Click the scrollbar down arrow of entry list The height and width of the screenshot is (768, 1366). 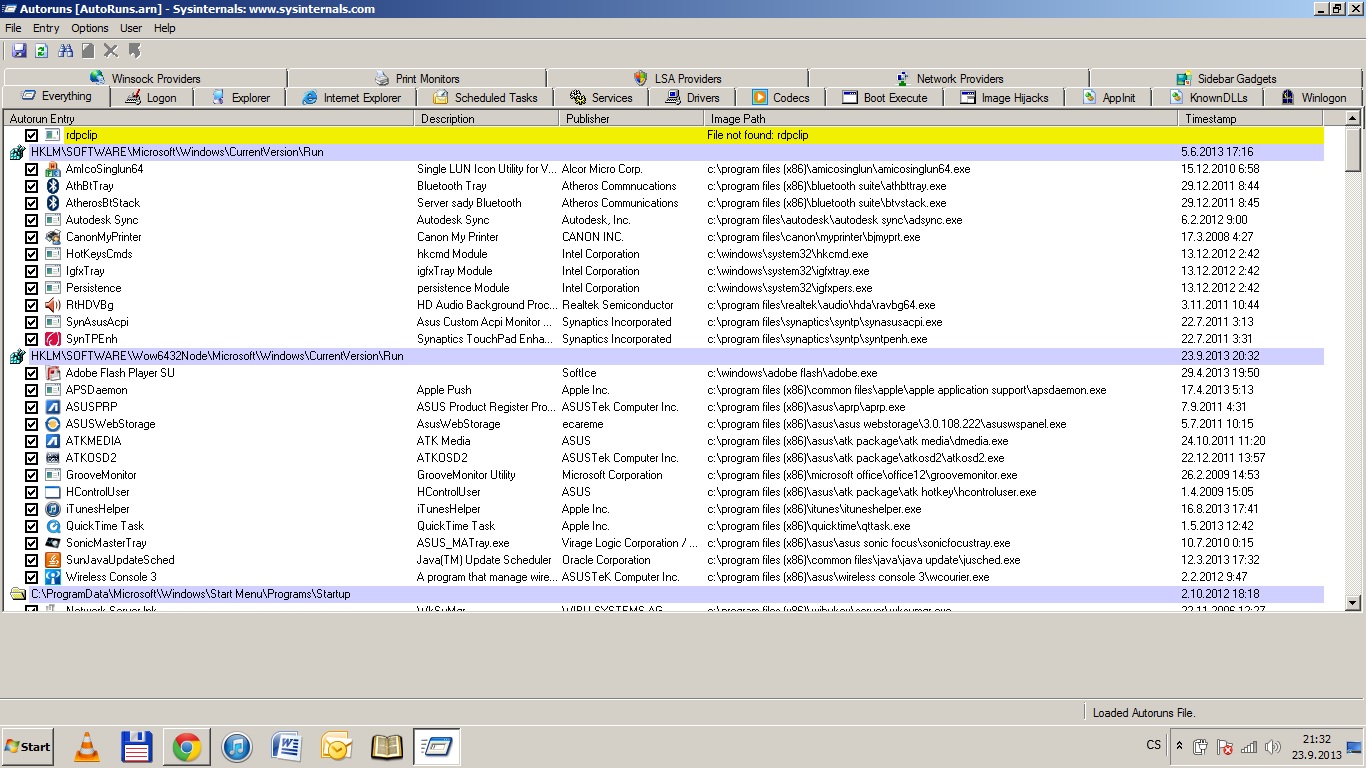click(x=1353, y=602)
